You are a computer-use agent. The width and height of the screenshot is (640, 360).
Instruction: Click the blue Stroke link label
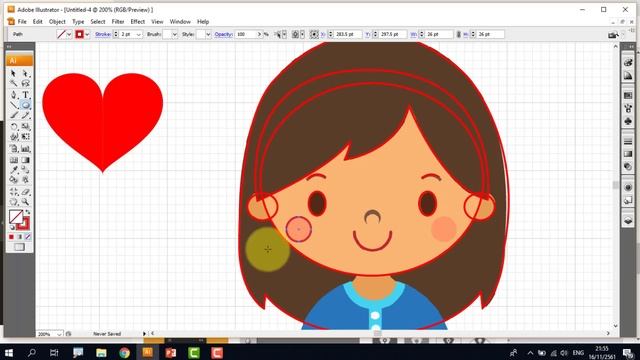pyautogui.click(x=103, y=34)
